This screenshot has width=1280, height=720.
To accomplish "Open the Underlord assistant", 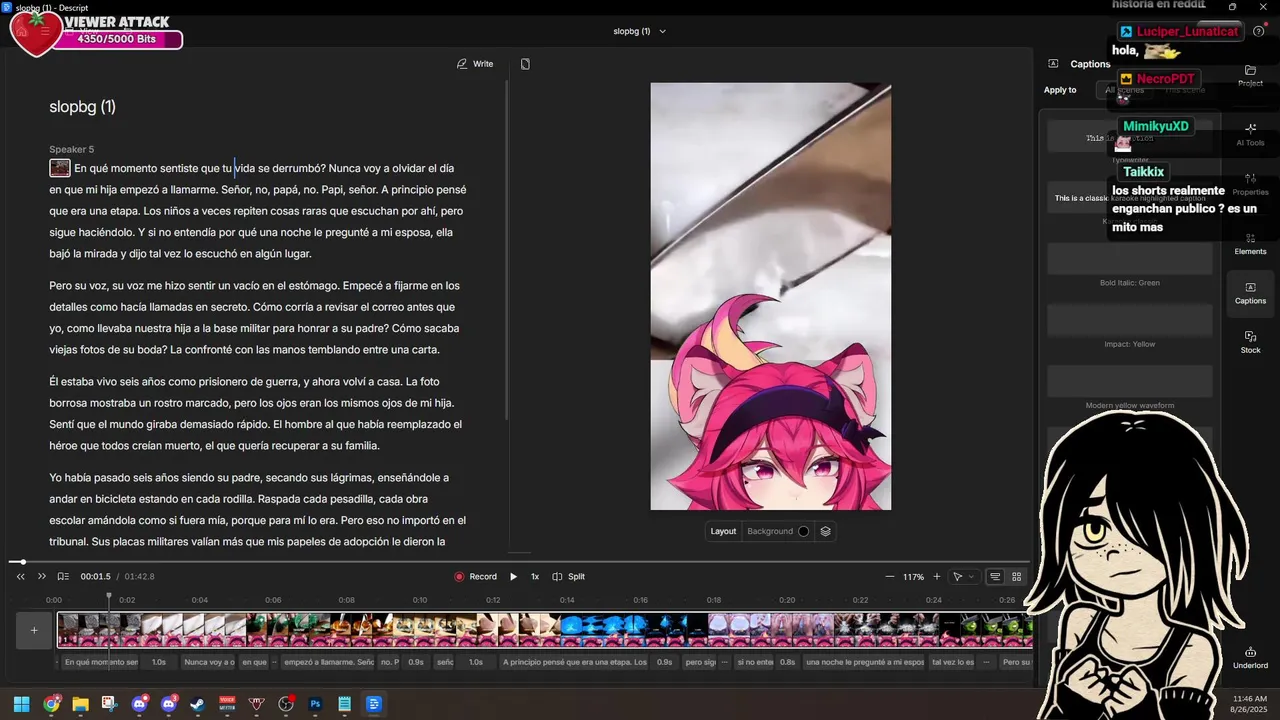I will [x=1250, y=657].
